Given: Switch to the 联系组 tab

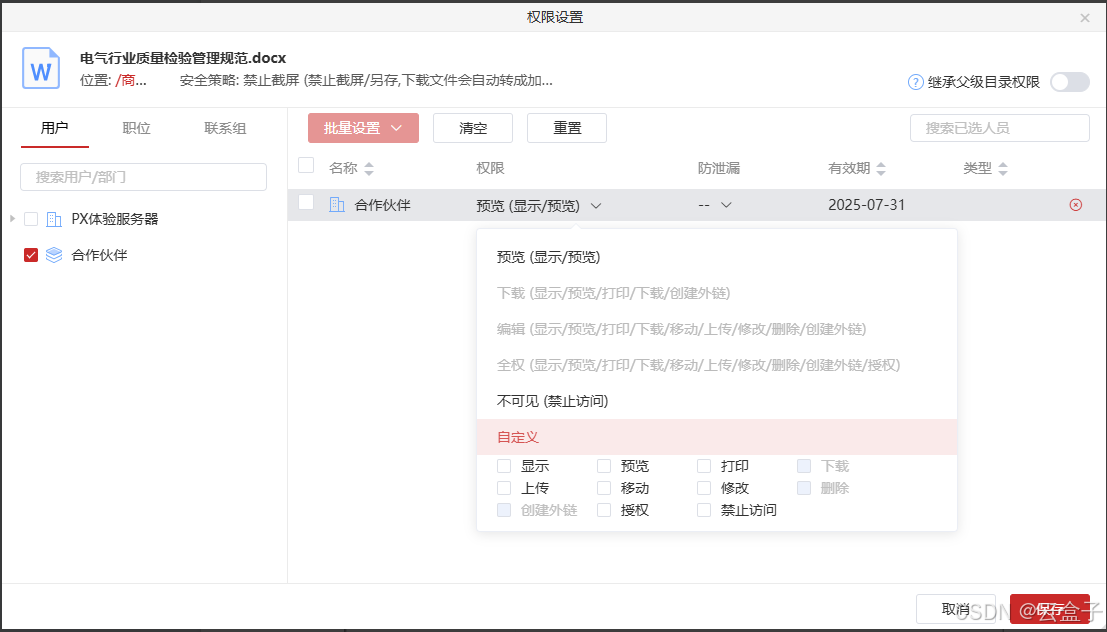Looking at the screenshot, I should (x=225, y=128).
